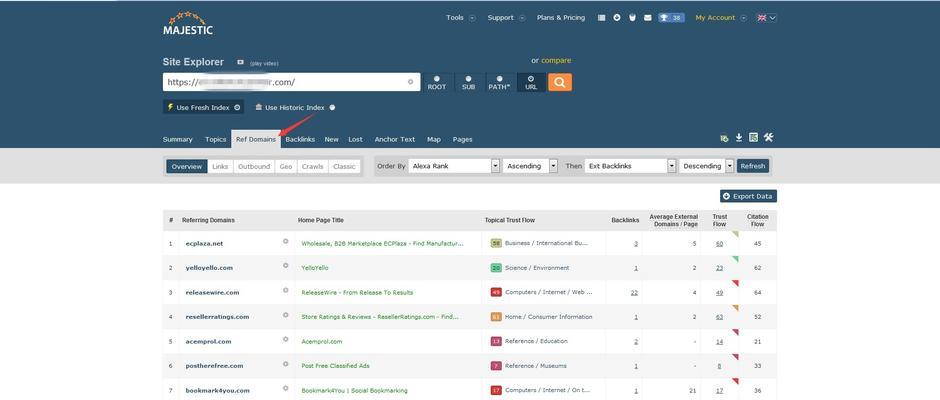Open the messages envelope icon
The image size is (940, 400).
coord(647,18)
